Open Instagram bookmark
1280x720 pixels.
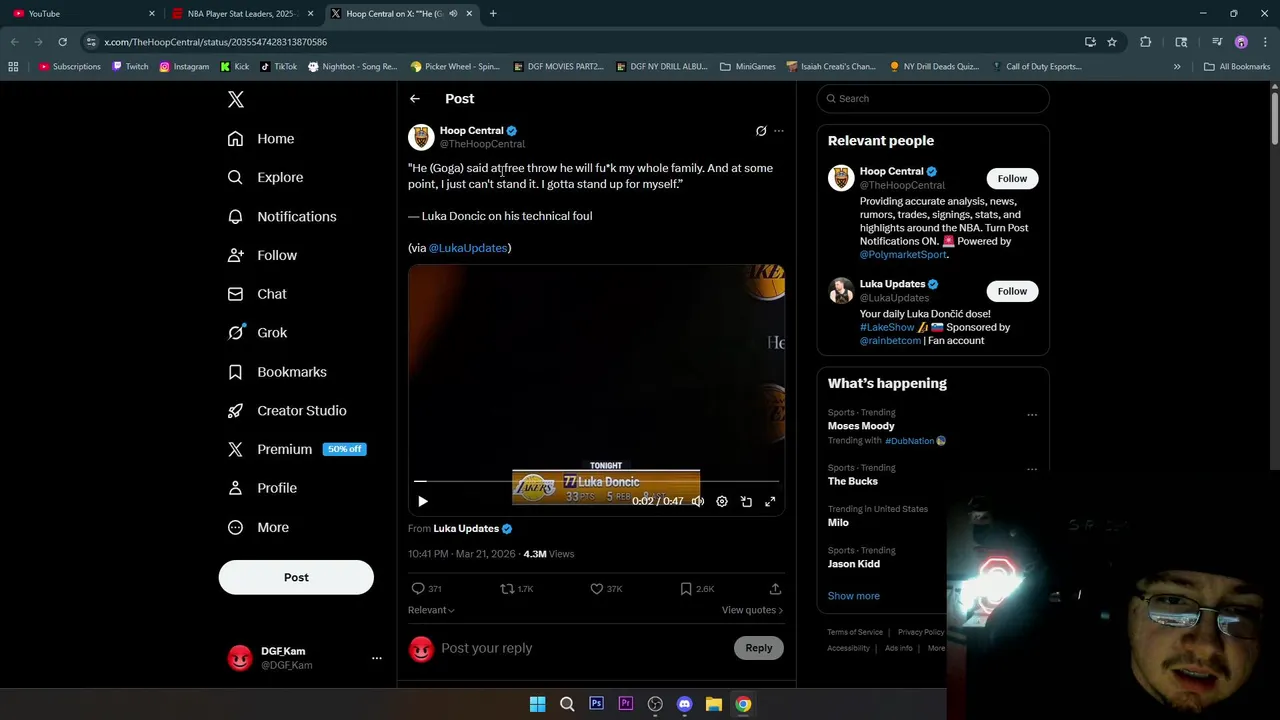[x=184, y=67]
